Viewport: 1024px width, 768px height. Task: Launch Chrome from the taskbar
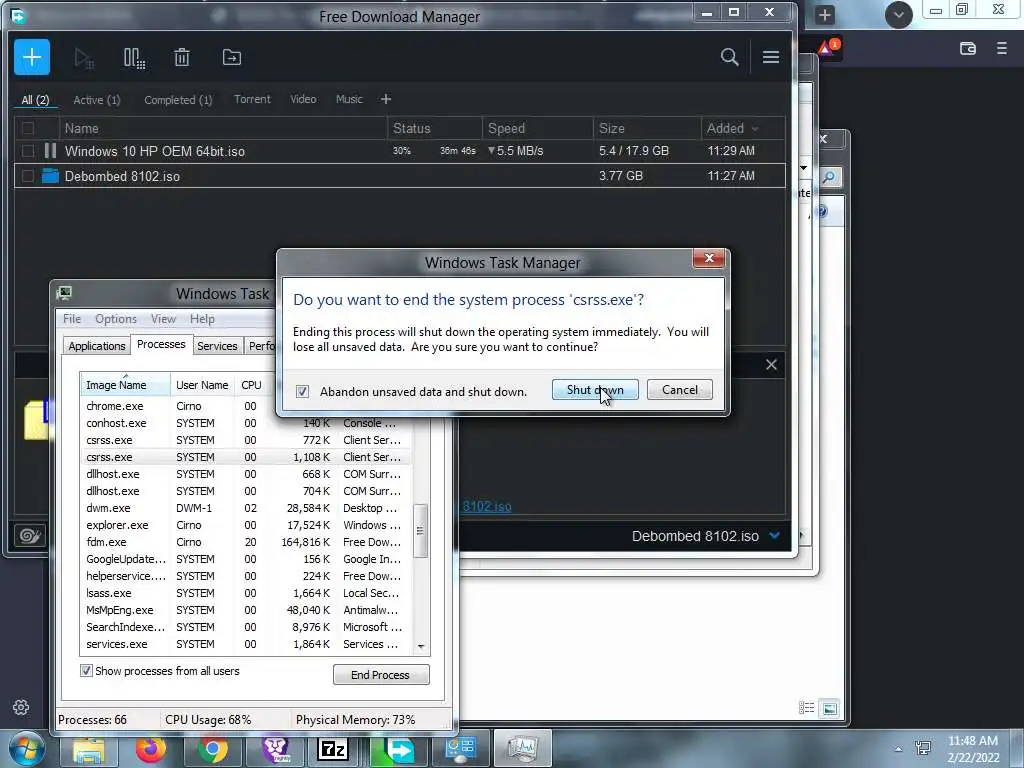point(212,750)
